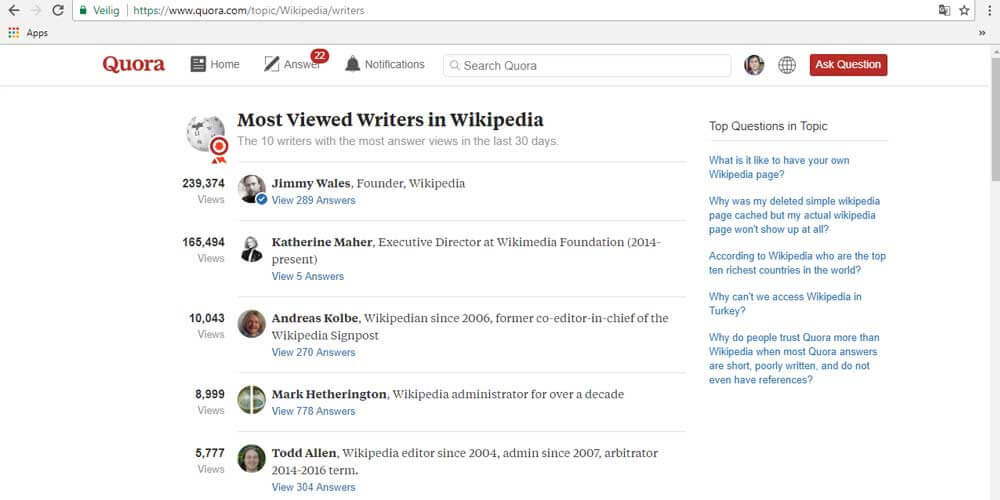Image resolution: width=1000 pixels, height=500 pixels.
Task: Click the URL in address bar
Action: (249, 11)
